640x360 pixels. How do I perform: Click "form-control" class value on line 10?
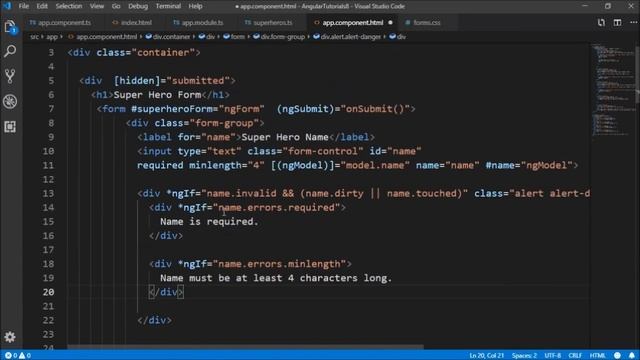coord(322,151)
